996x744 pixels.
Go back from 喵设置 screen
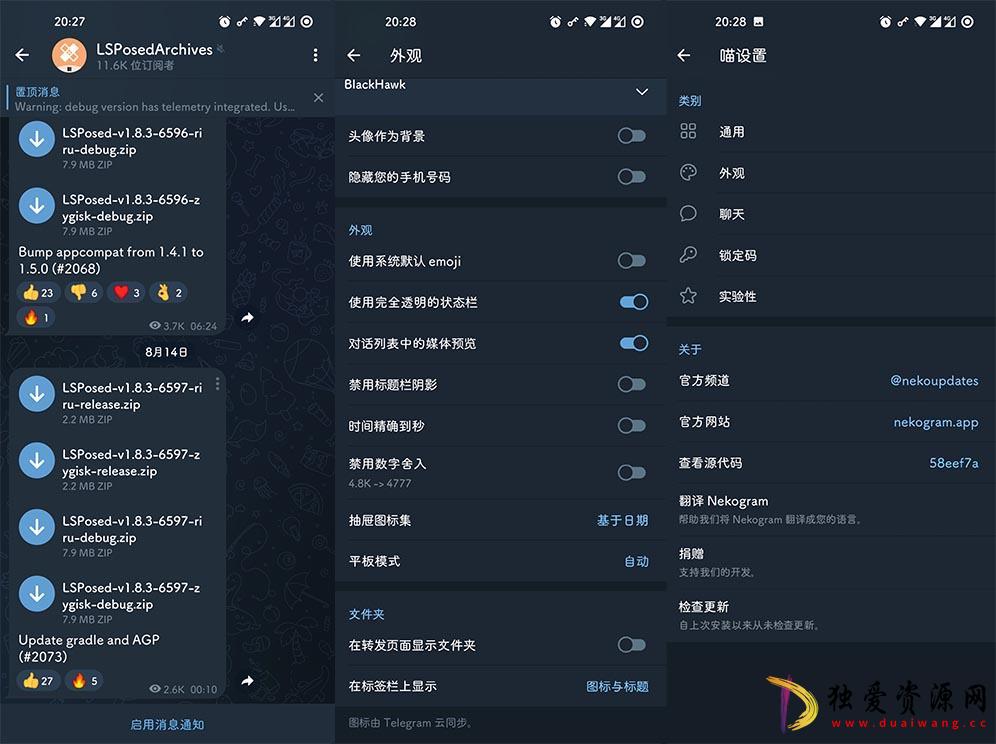point(684,55)
